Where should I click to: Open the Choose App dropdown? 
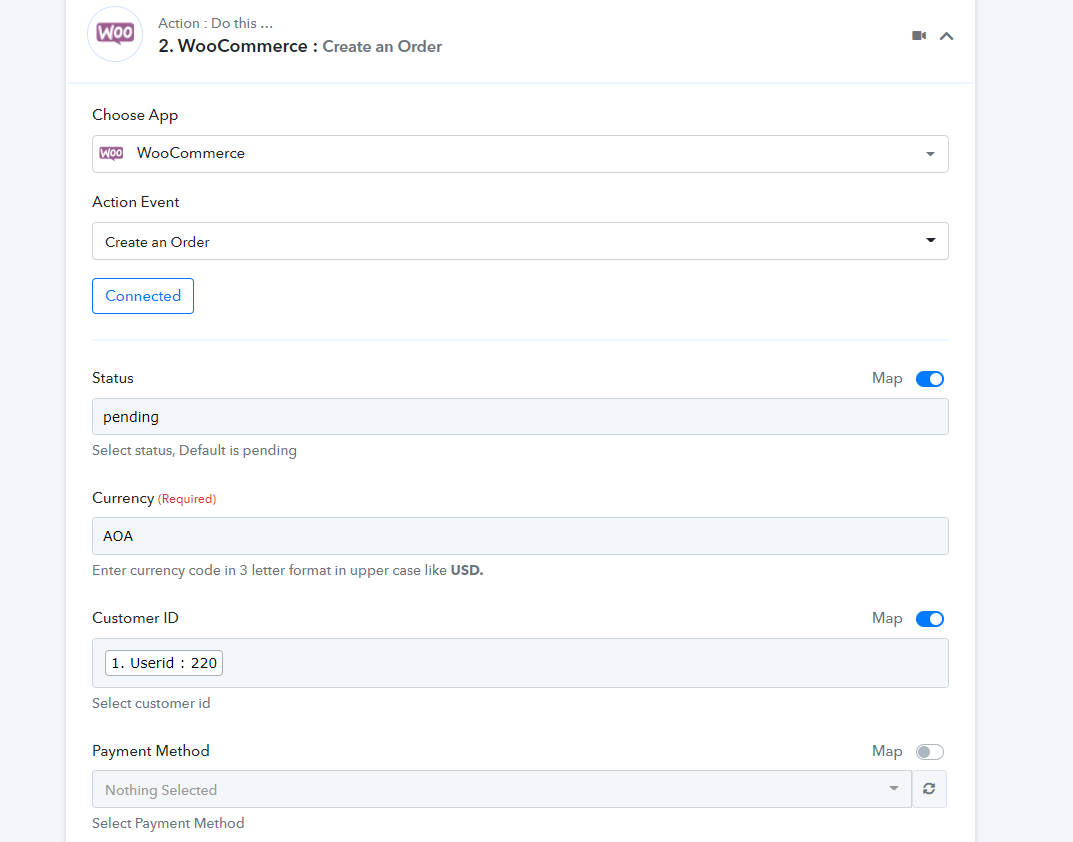[x=520, y=154]
